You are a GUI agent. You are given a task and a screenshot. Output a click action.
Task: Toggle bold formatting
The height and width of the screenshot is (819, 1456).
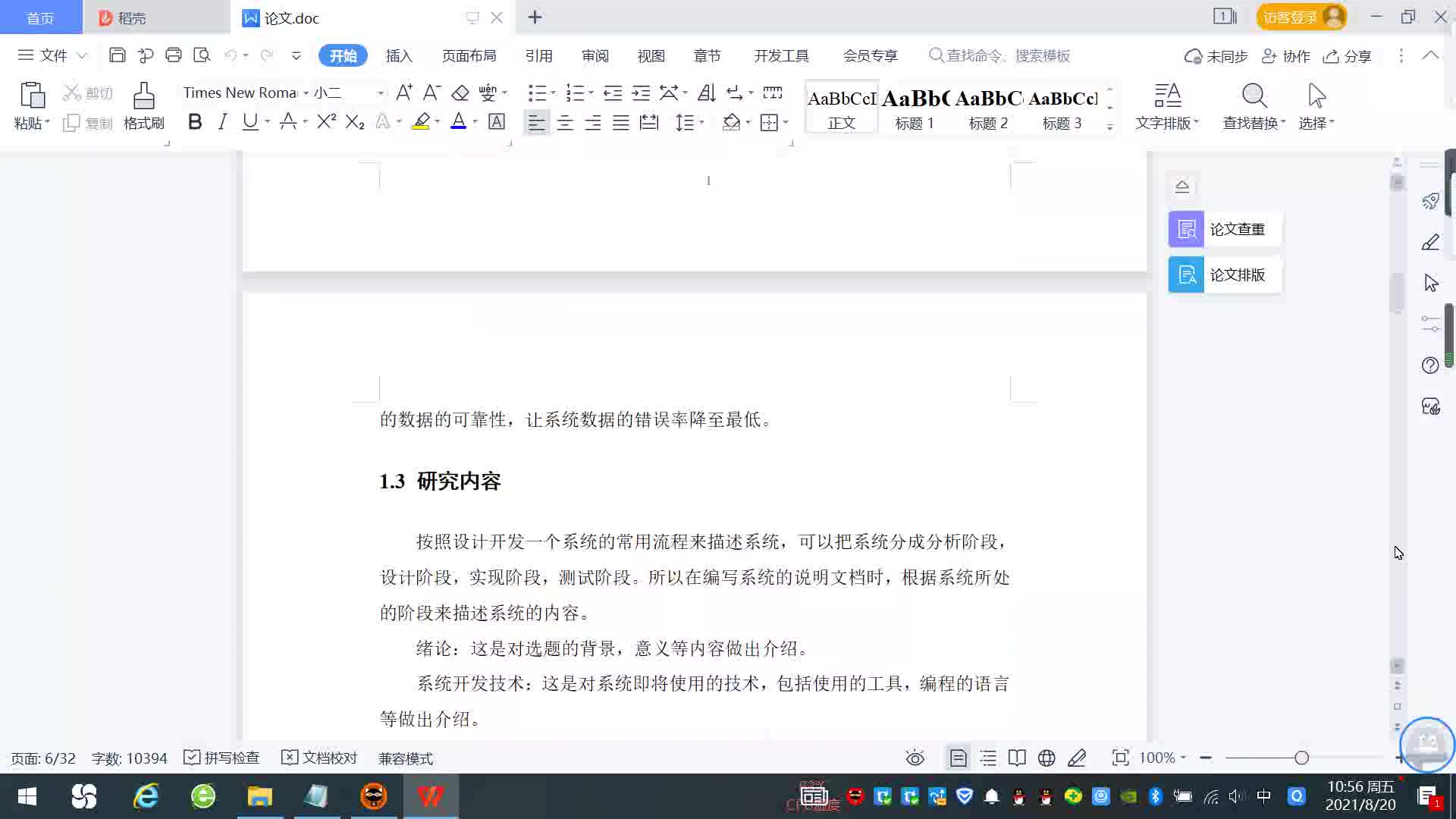pos(195,121)
